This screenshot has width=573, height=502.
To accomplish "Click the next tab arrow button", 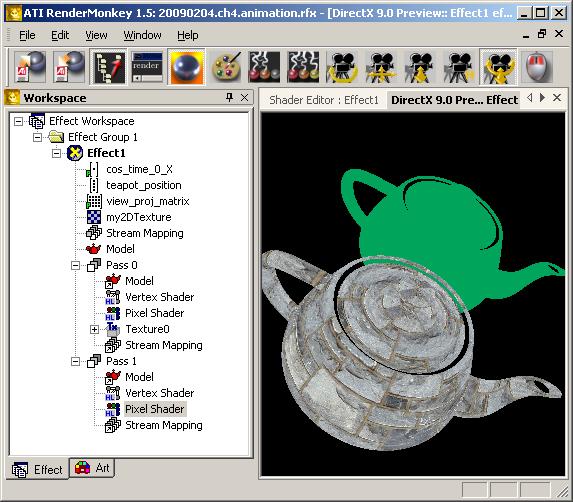I will (543, 98).
